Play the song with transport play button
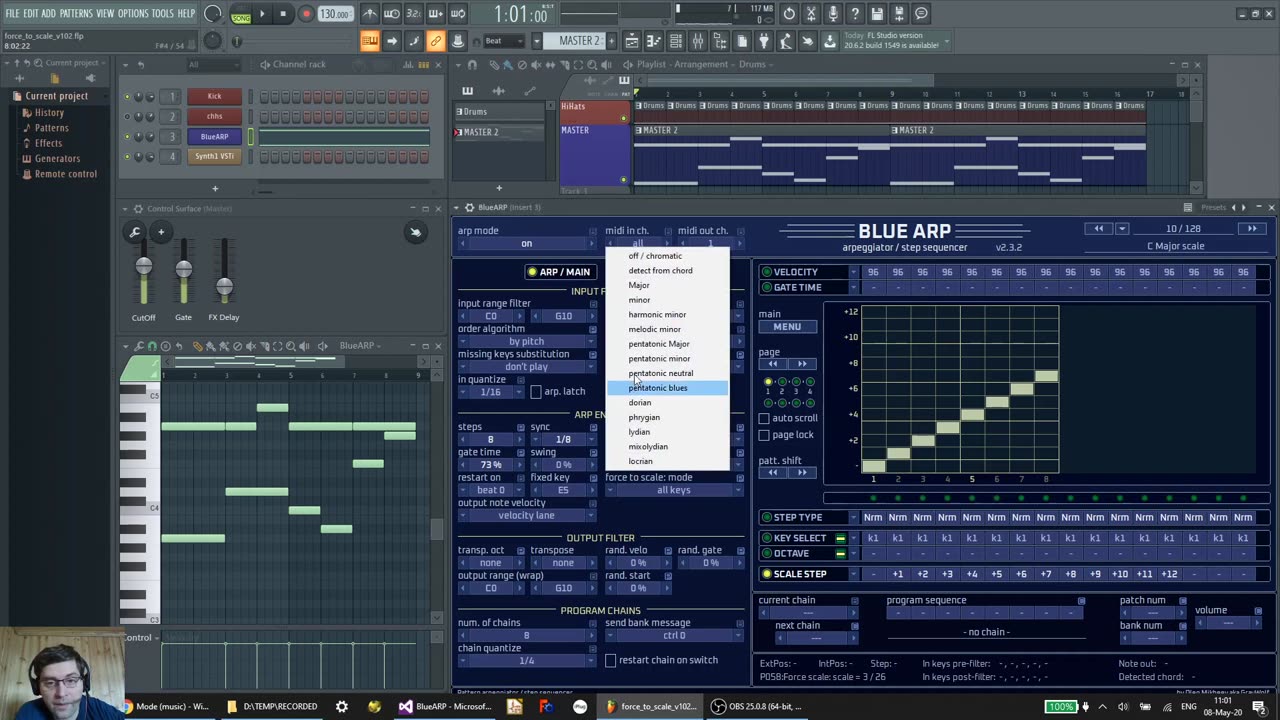This screenshot has height=720, width=1280. point(262,14)
